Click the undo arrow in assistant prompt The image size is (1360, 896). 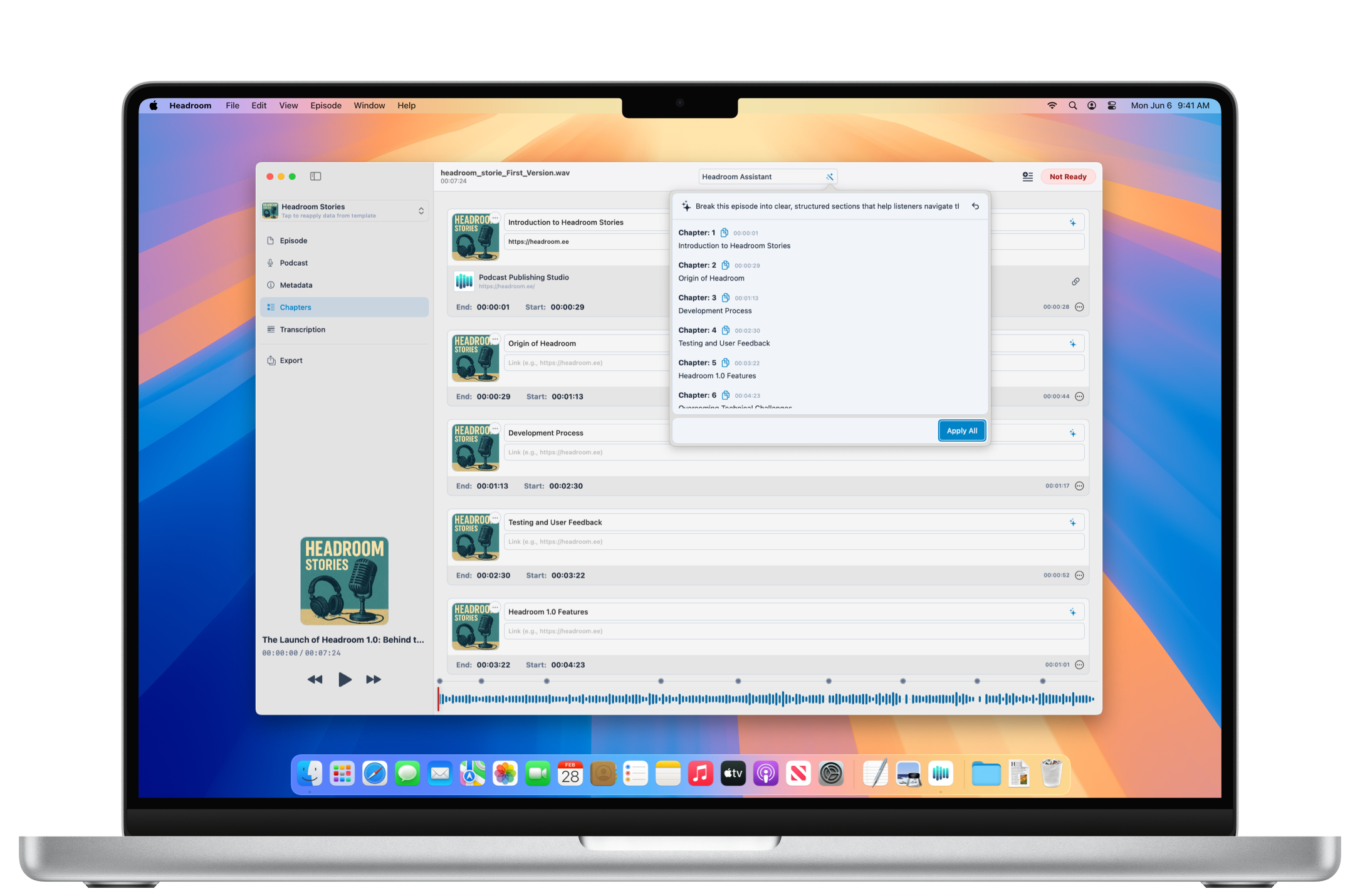click(975, 206)
